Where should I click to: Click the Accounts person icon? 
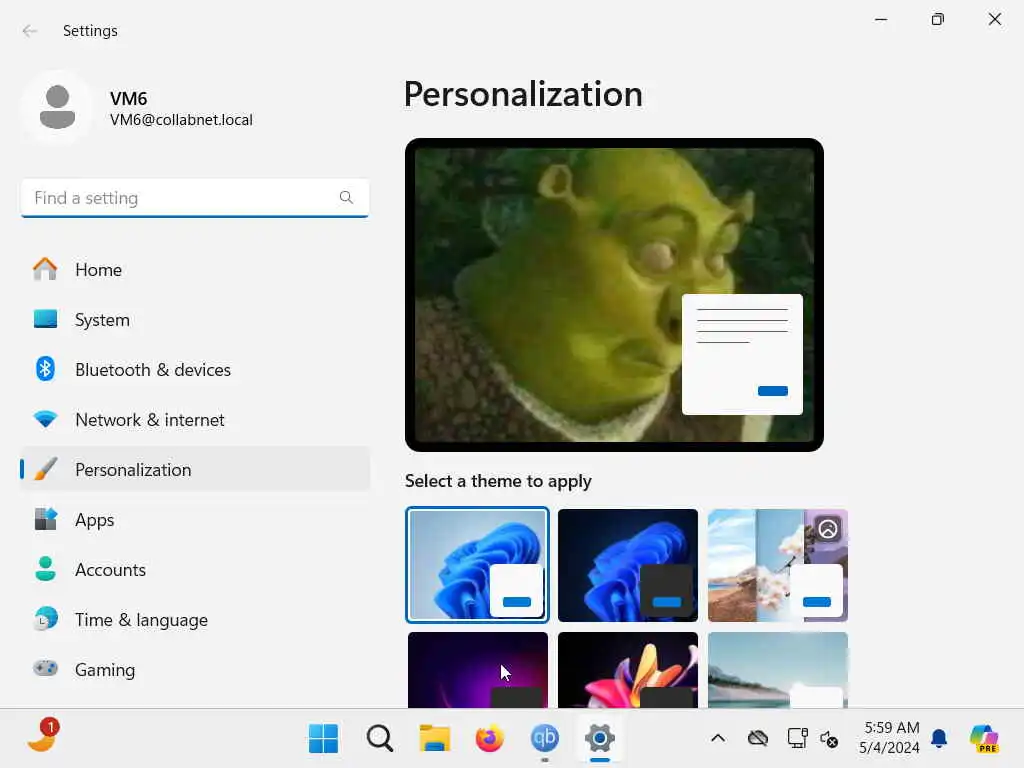click(45, 569)
